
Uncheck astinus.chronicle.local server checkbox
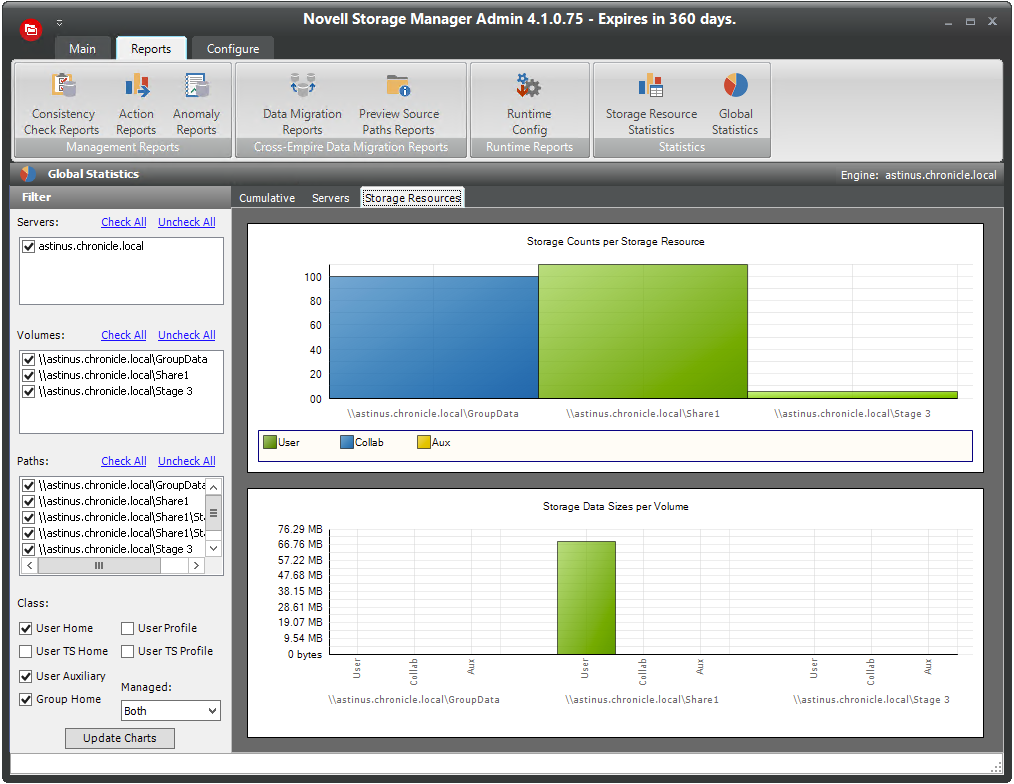tap(29, 247)
